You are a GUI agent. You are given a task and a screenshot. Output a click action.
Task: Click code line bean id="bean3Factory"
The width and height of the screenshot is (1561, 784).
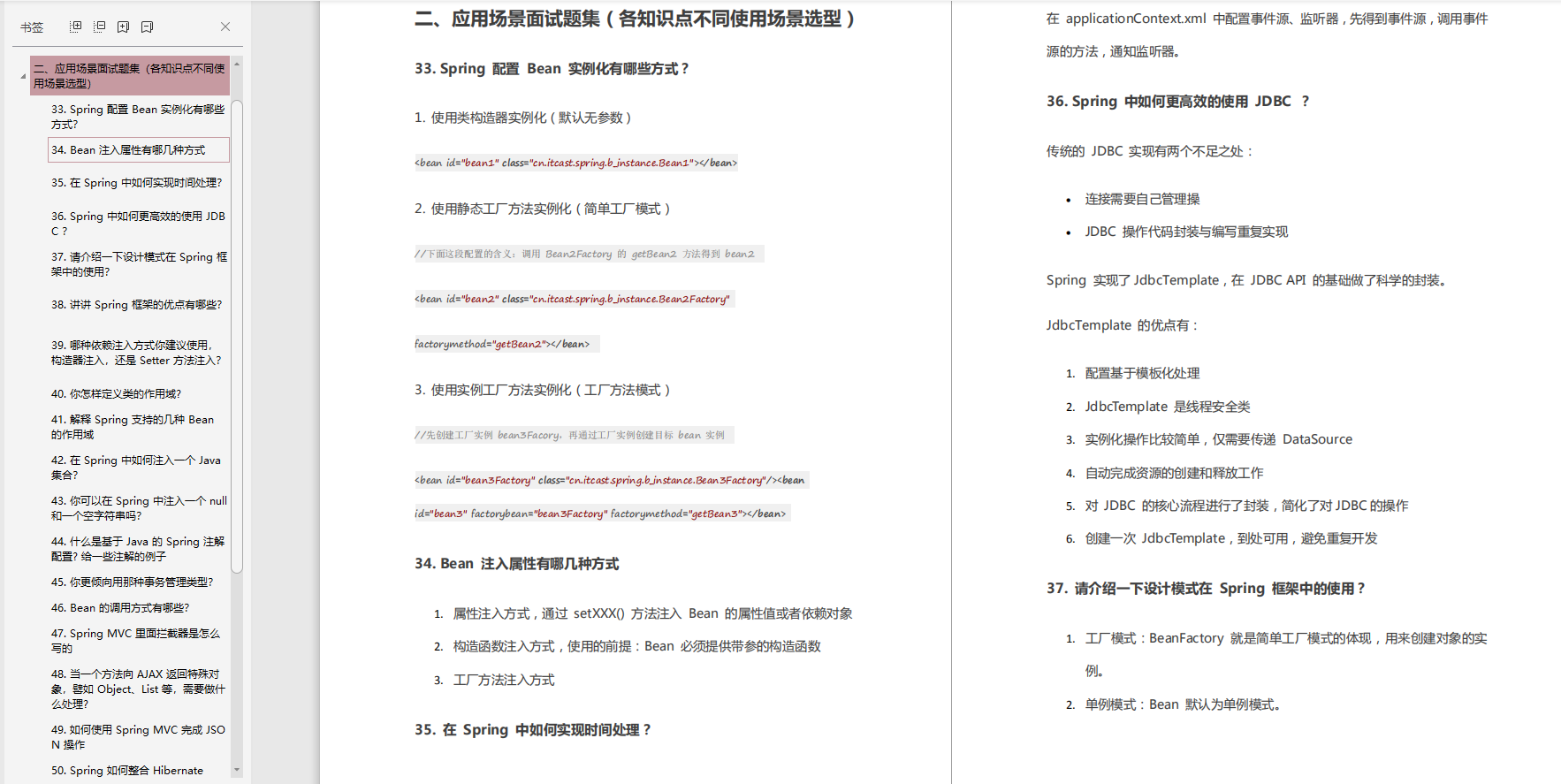[x=610, y=480]
